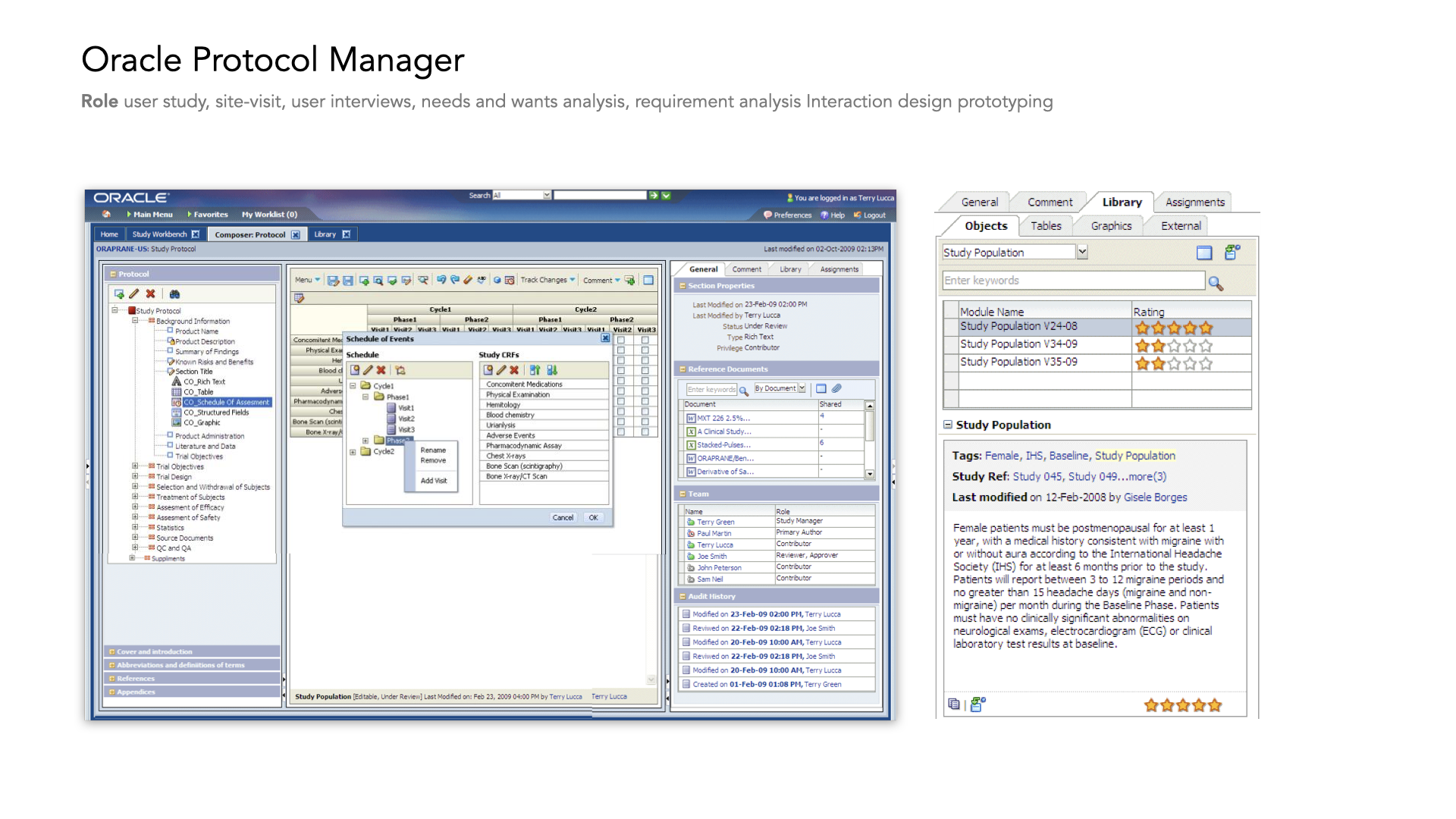Expand the Cycle2 folder in Schedule tree
The image size is (1456, 819).
[353, 452]
